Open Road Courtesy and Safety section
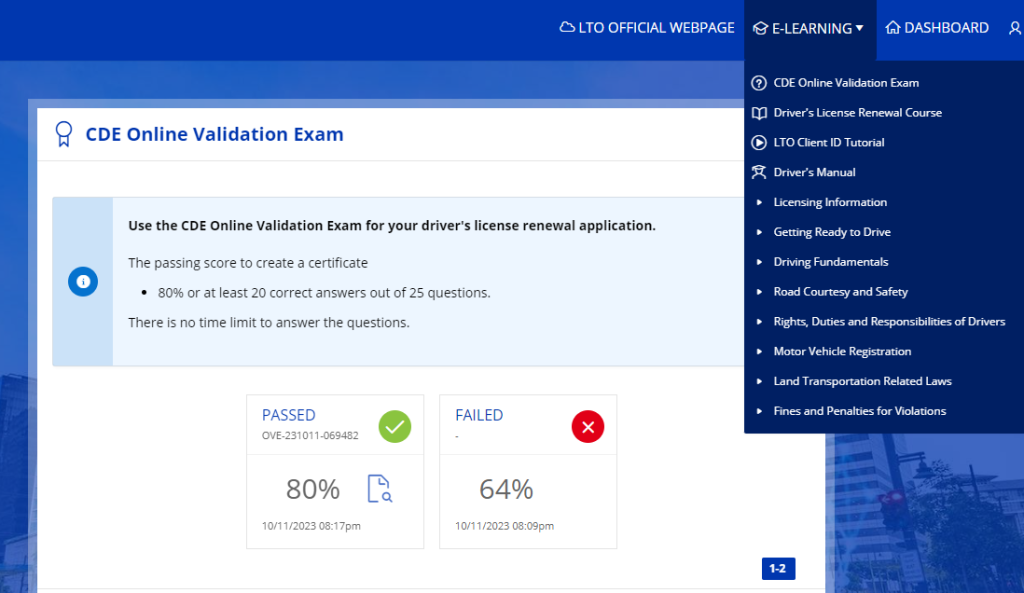The height and width of the screenshot is (593, 1024). coord(840,292)
